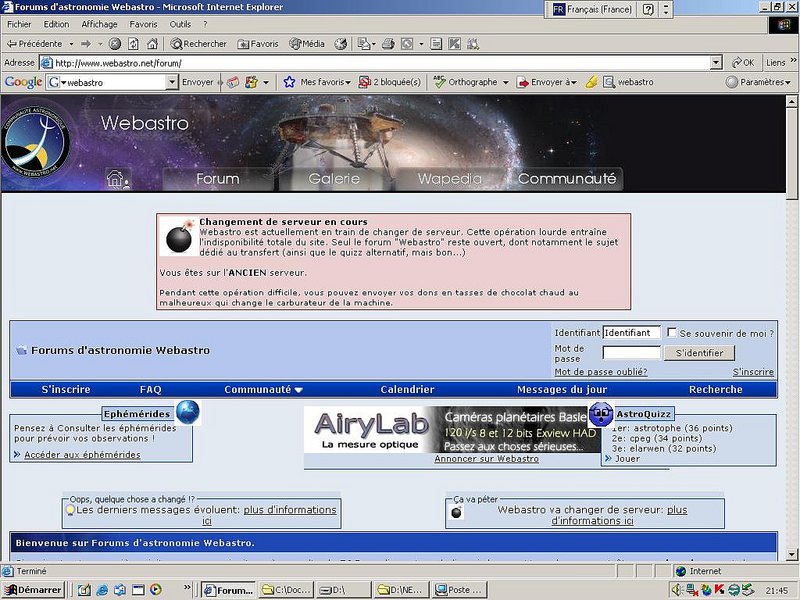This screenshot has height=600, width=800.
Task: Click the forward arrow in IE toolbar
Action: click(x=86, y=44)
